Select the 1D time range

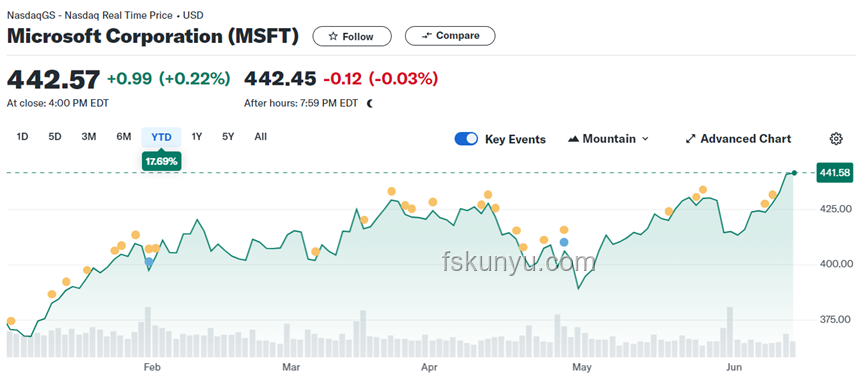(x=22, y=137)
